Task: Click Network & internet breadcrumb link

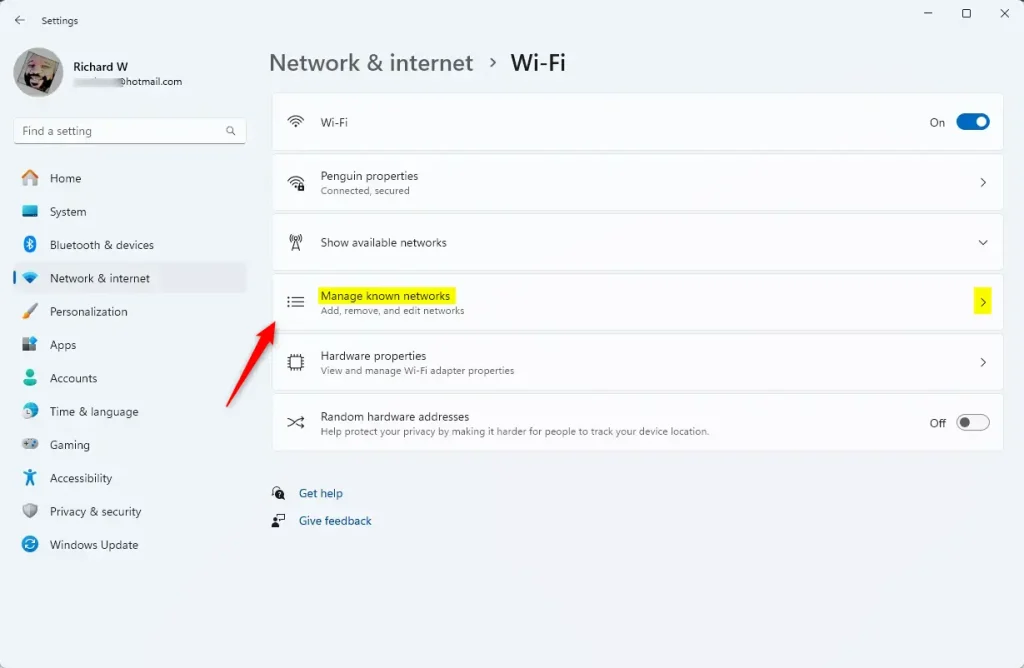Action: 370,62
